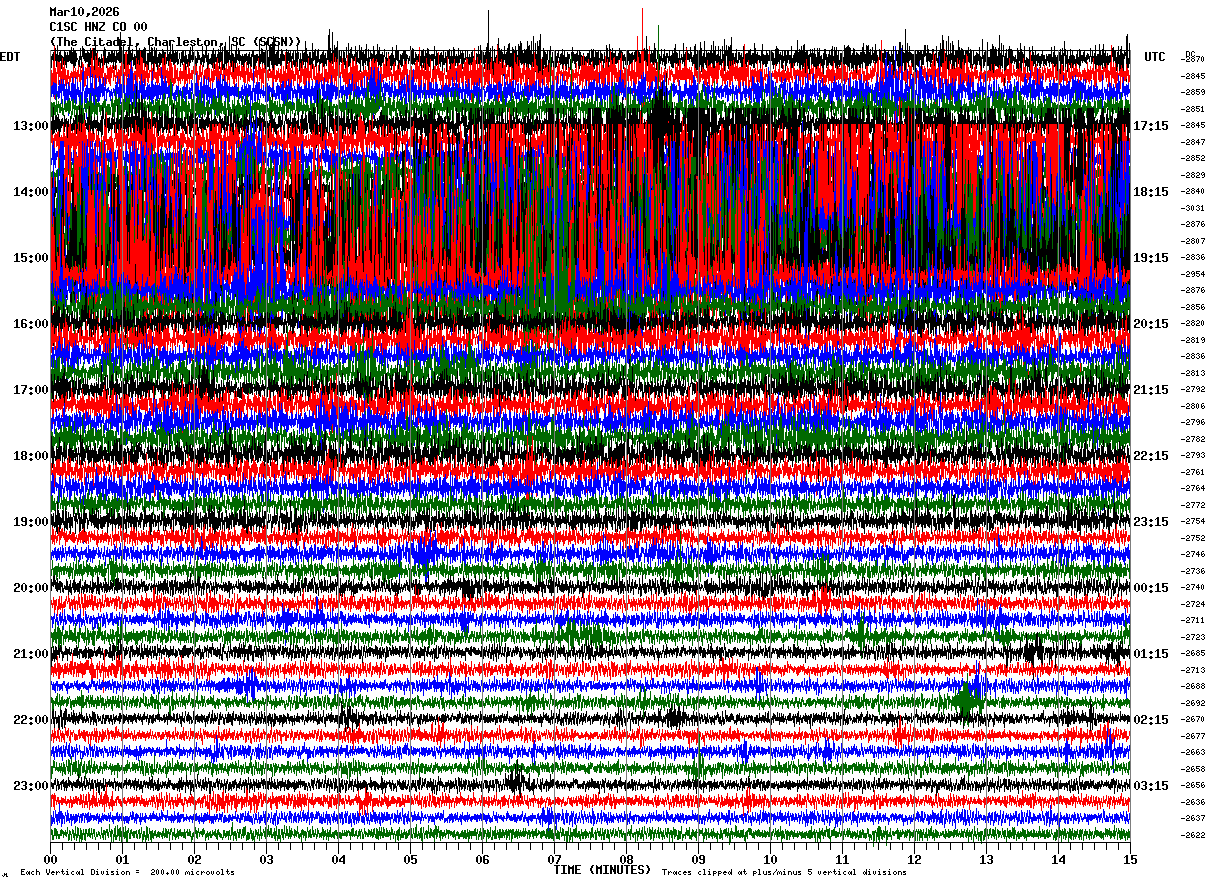Click the '22:15' UTC time label
Screen dimensions: 1210x886
click(x=1150, y=456)
